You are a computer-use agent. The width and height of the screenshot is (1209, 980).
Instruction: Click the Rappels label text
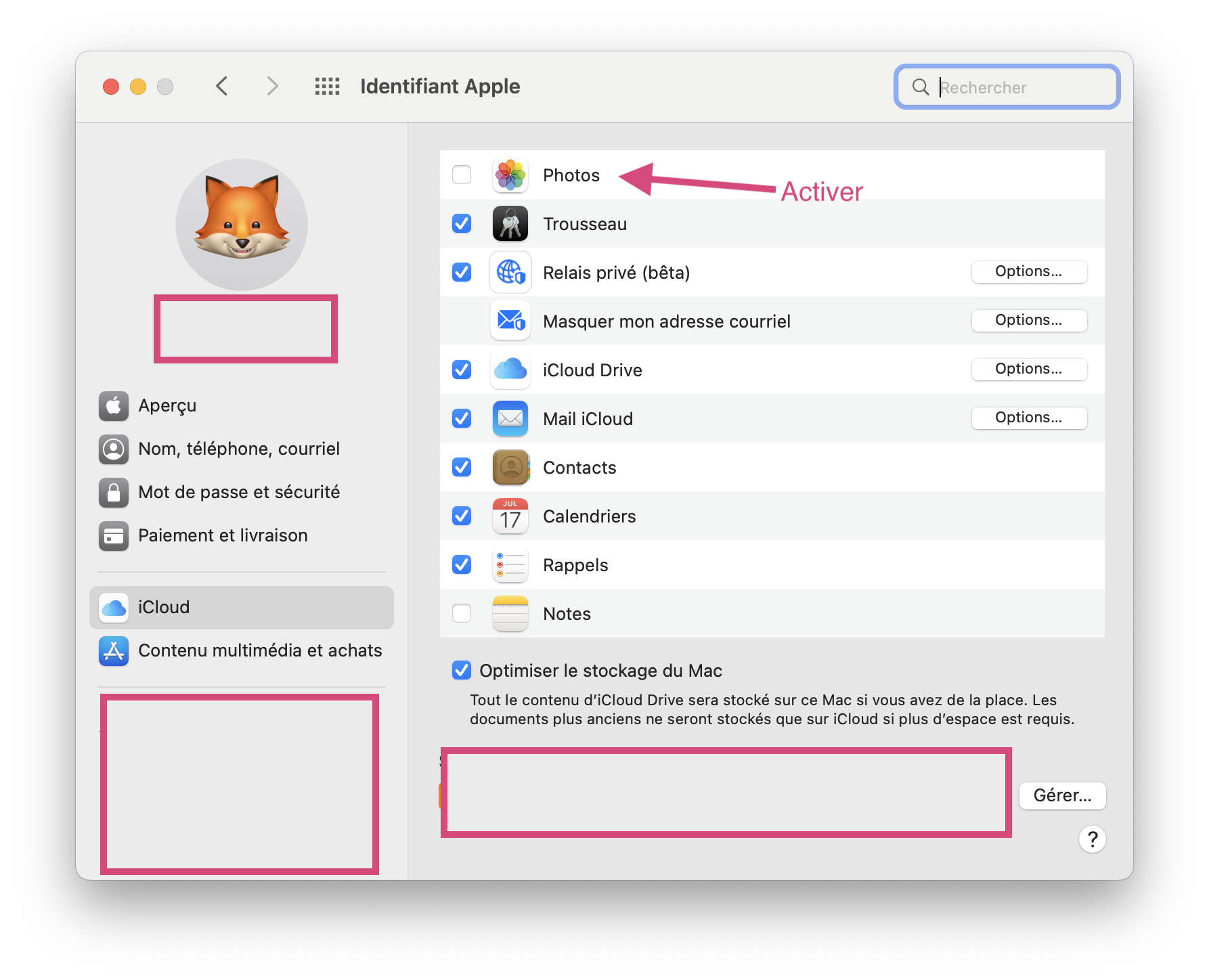click(x=576, y=566)
